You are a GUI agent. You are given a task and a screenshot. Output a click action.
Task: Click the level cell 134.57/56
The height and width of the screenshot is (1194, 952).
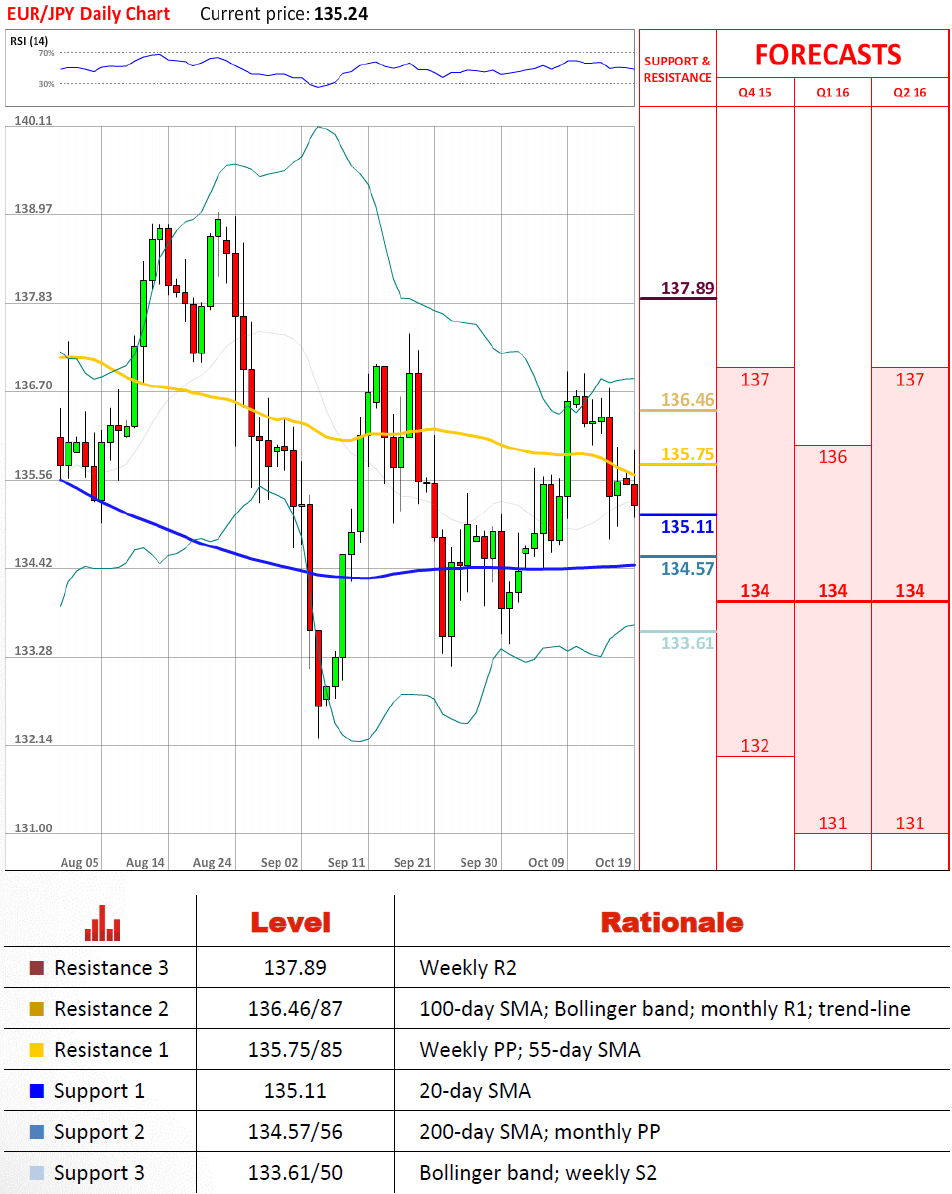(295, 1132)
